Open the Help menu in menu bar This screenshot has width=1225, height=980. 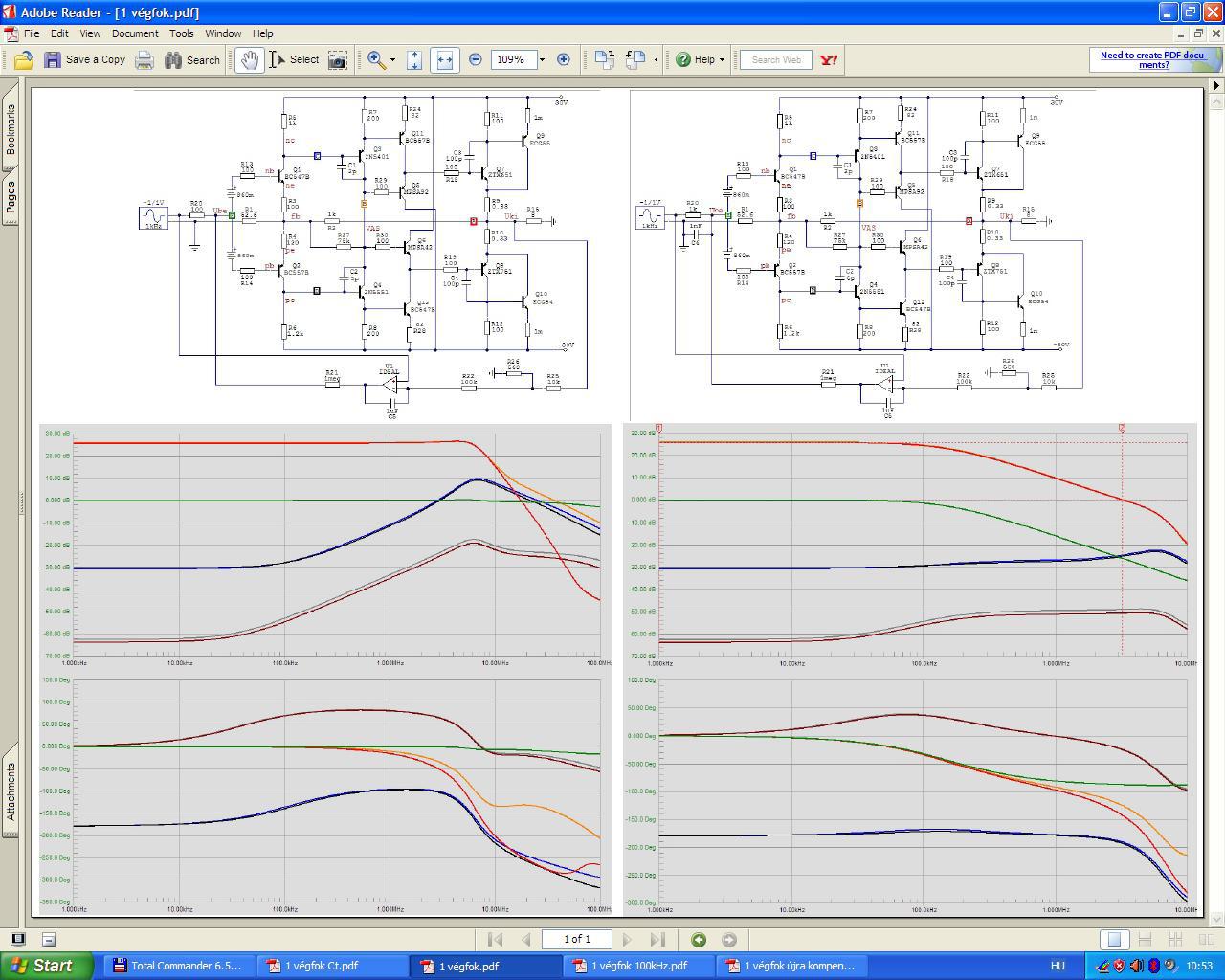263,33
